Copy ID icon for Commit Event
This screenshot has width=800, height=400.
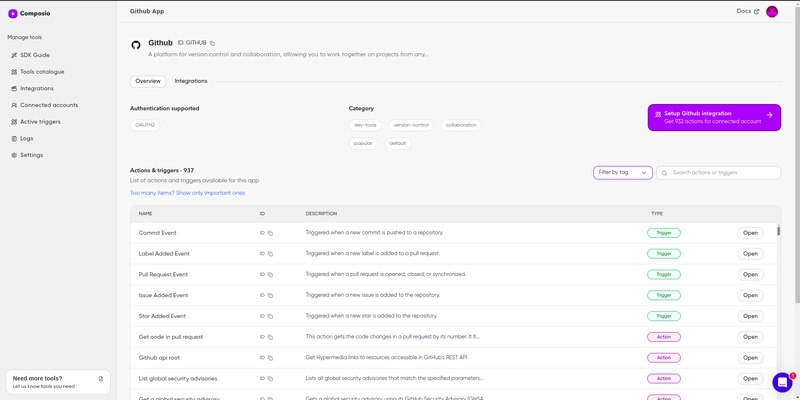point(270,233)
